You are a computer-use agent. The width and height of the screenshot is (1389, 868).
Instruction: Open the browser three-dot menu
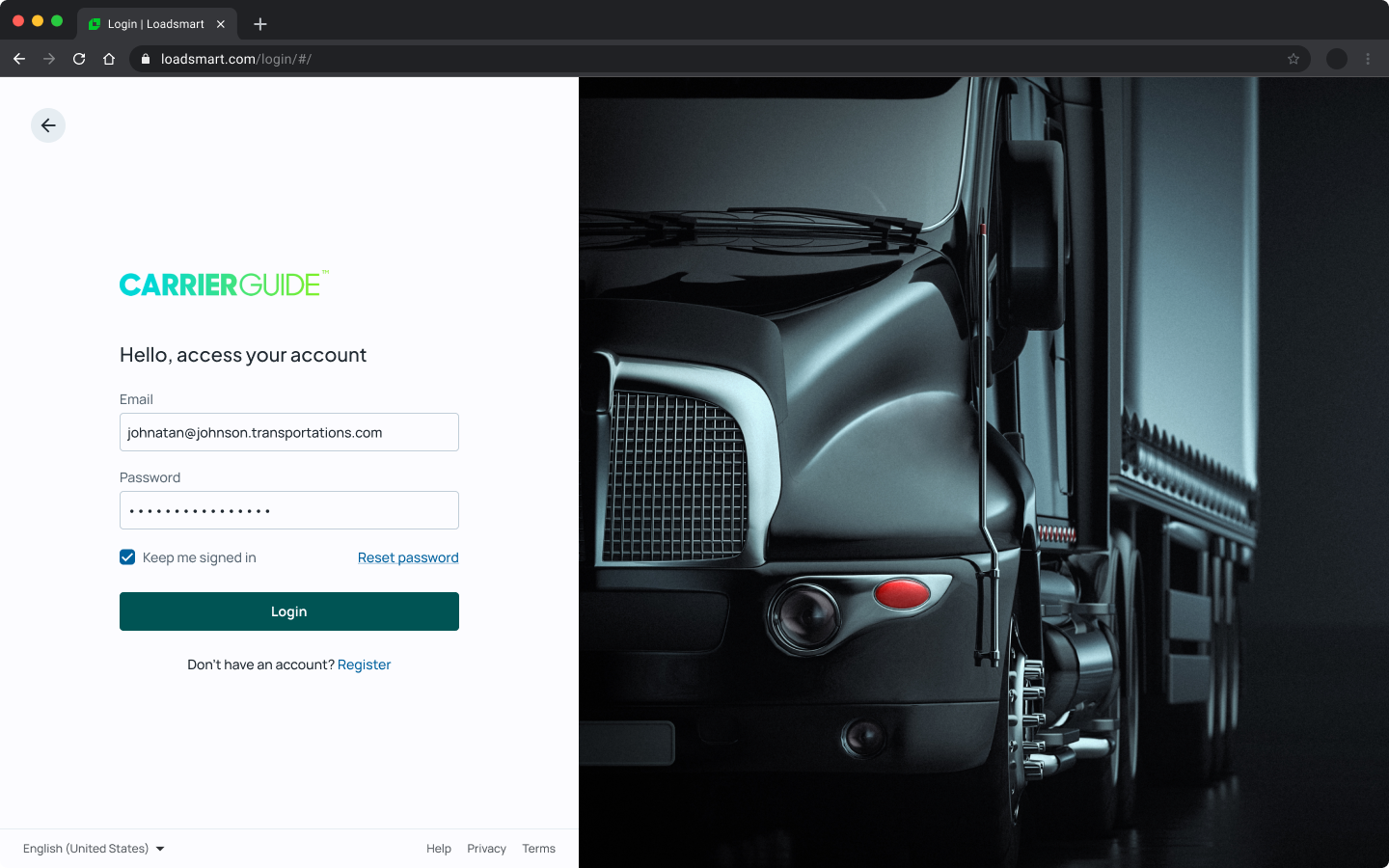tap(1369, 59)
